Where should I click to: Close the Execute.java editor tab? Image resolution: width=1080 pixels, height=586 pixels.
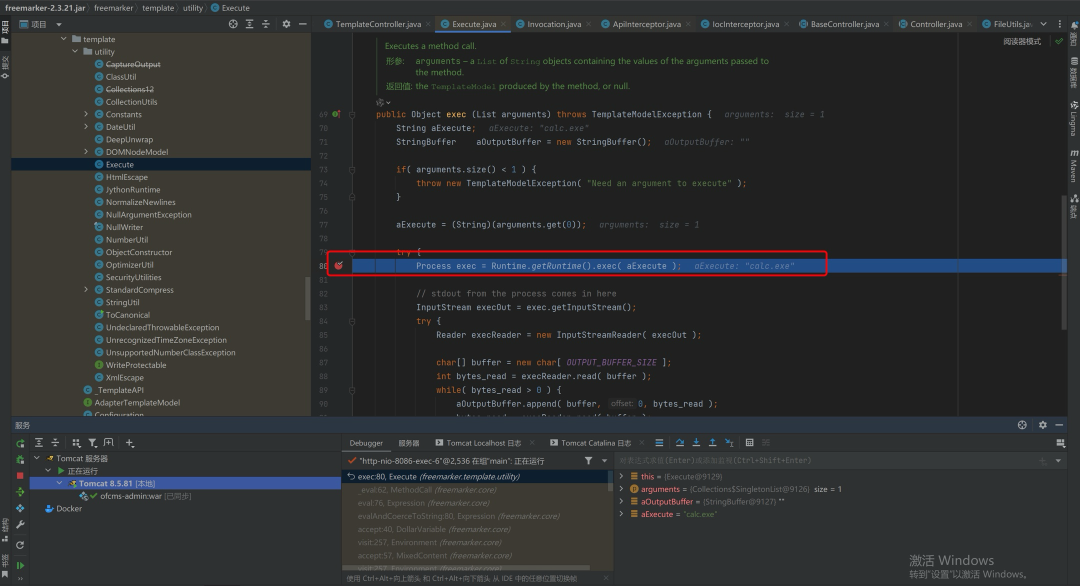[x=503, y=24]
